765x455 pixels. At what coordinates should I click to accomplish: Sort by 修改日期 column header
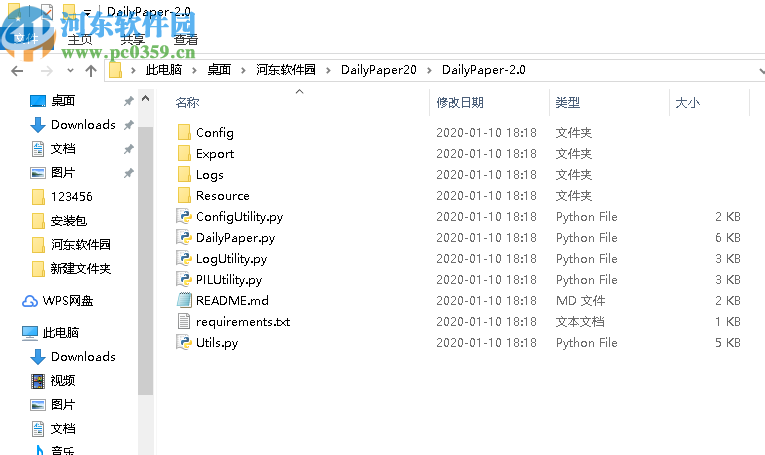click(460, 102)
